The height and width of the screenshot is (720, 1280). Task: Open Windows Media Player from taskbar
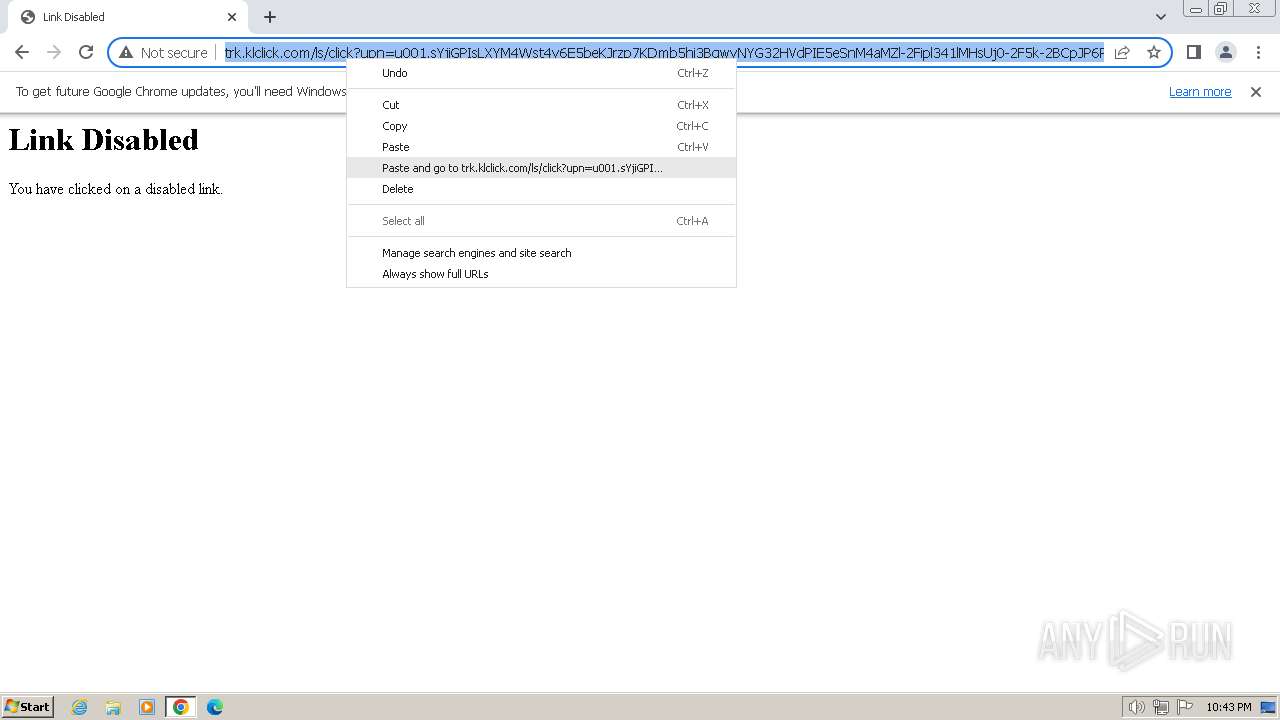pos(147,707)
